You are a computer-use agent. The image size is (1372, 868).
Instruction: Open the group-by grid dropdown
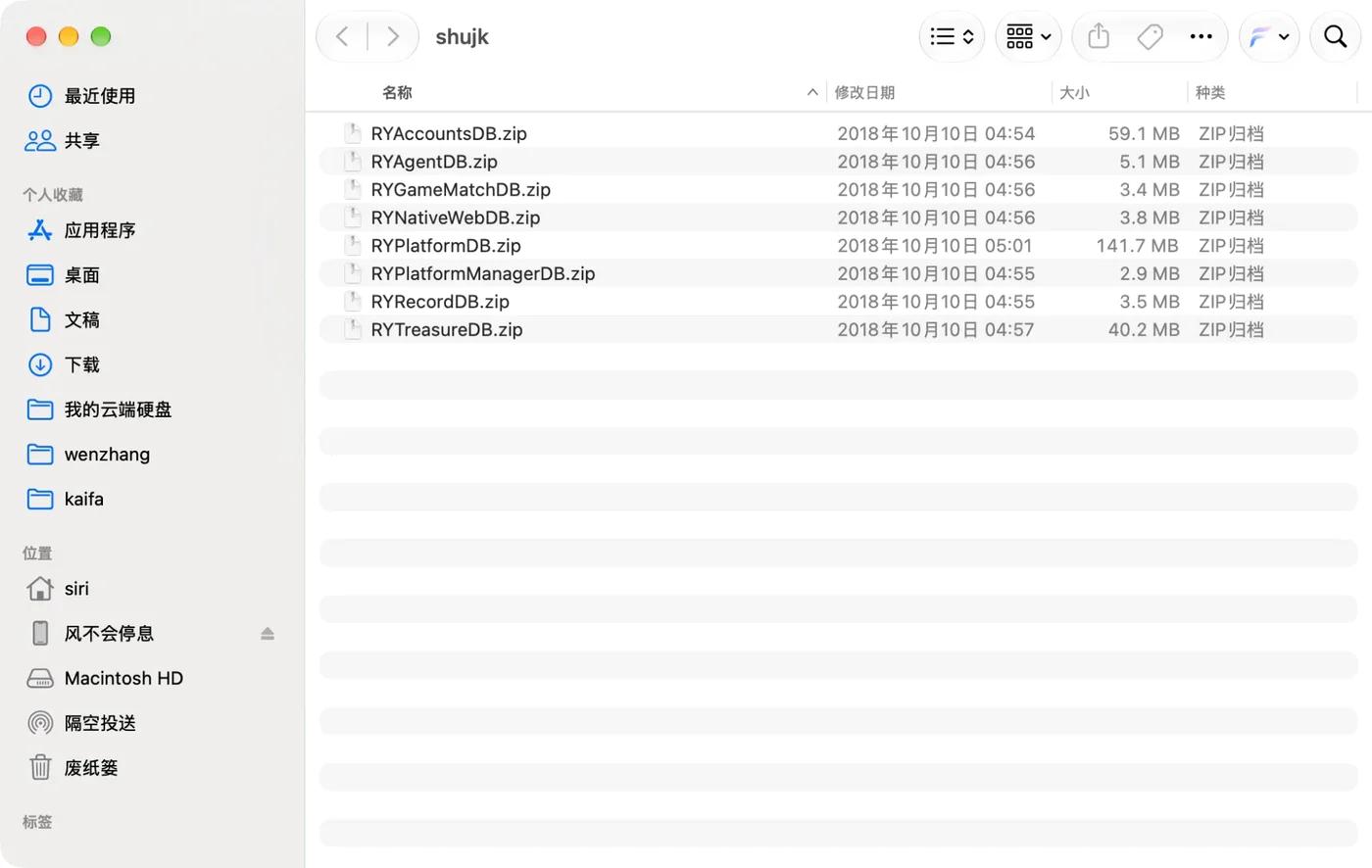1028,37
